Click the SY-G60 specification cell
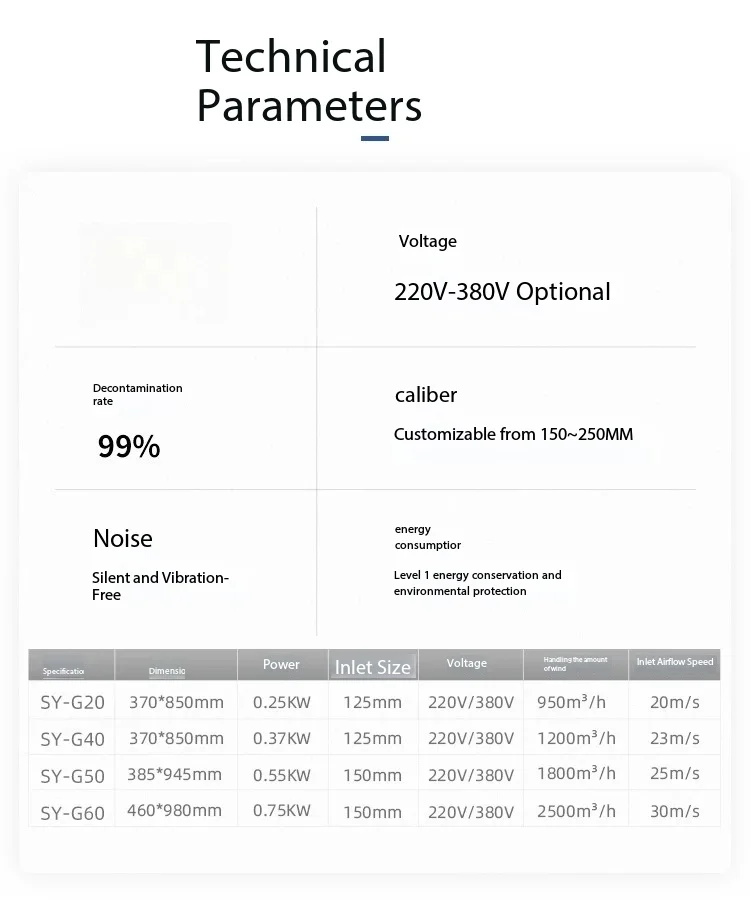This screenshot has width=750, height=902. click(72, 812)
